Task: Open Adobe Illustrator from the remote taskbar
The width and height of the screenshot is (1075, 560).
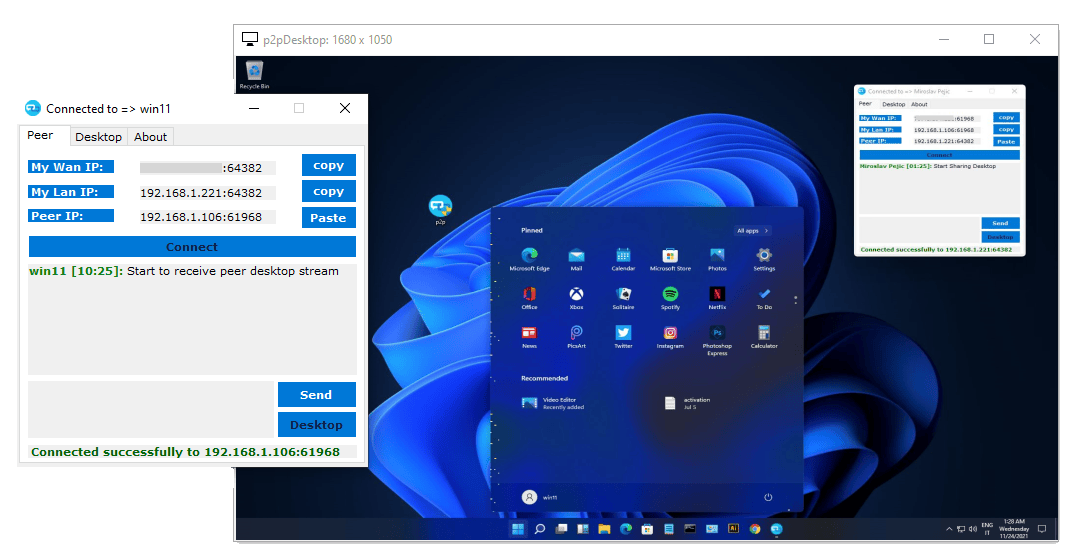Action: point(734,529)
